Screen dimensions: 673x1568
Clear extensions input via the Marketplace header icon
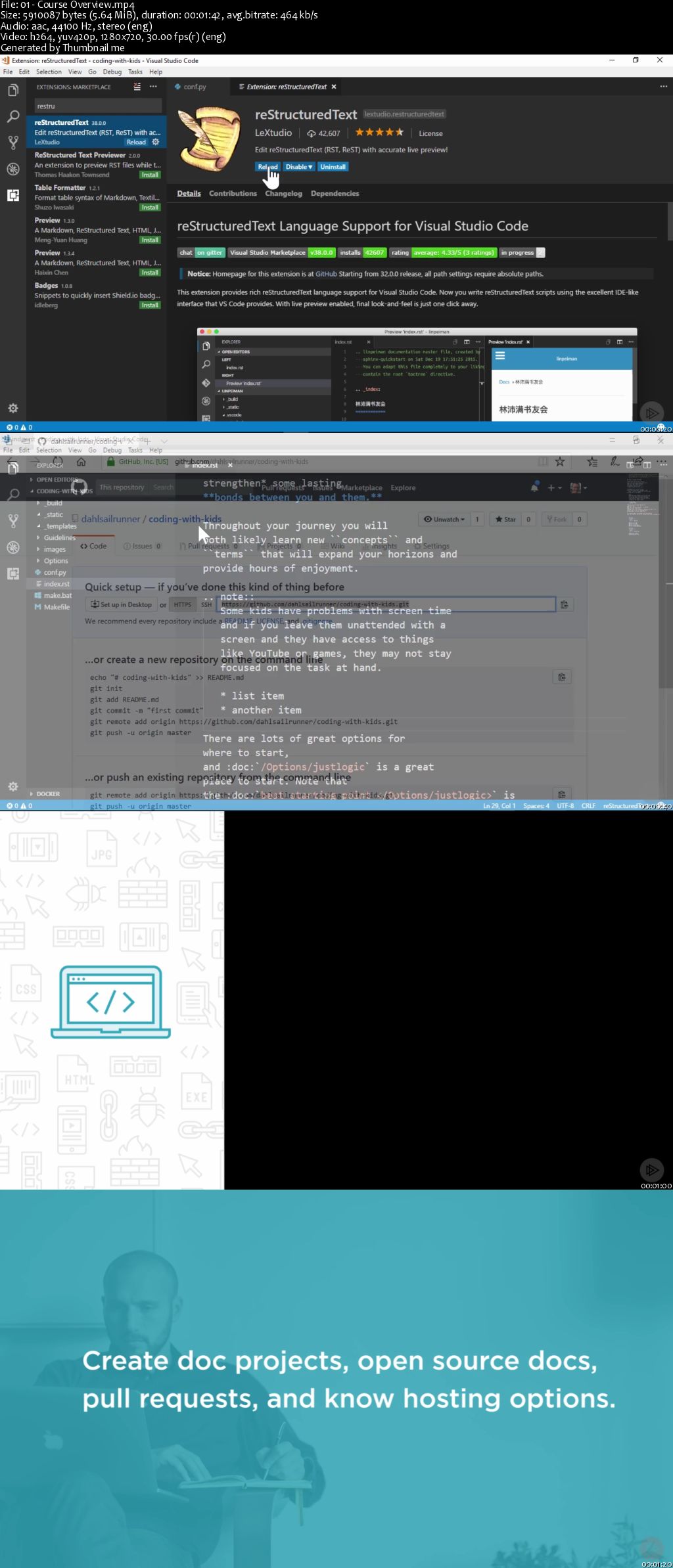(x=137, y=87)
